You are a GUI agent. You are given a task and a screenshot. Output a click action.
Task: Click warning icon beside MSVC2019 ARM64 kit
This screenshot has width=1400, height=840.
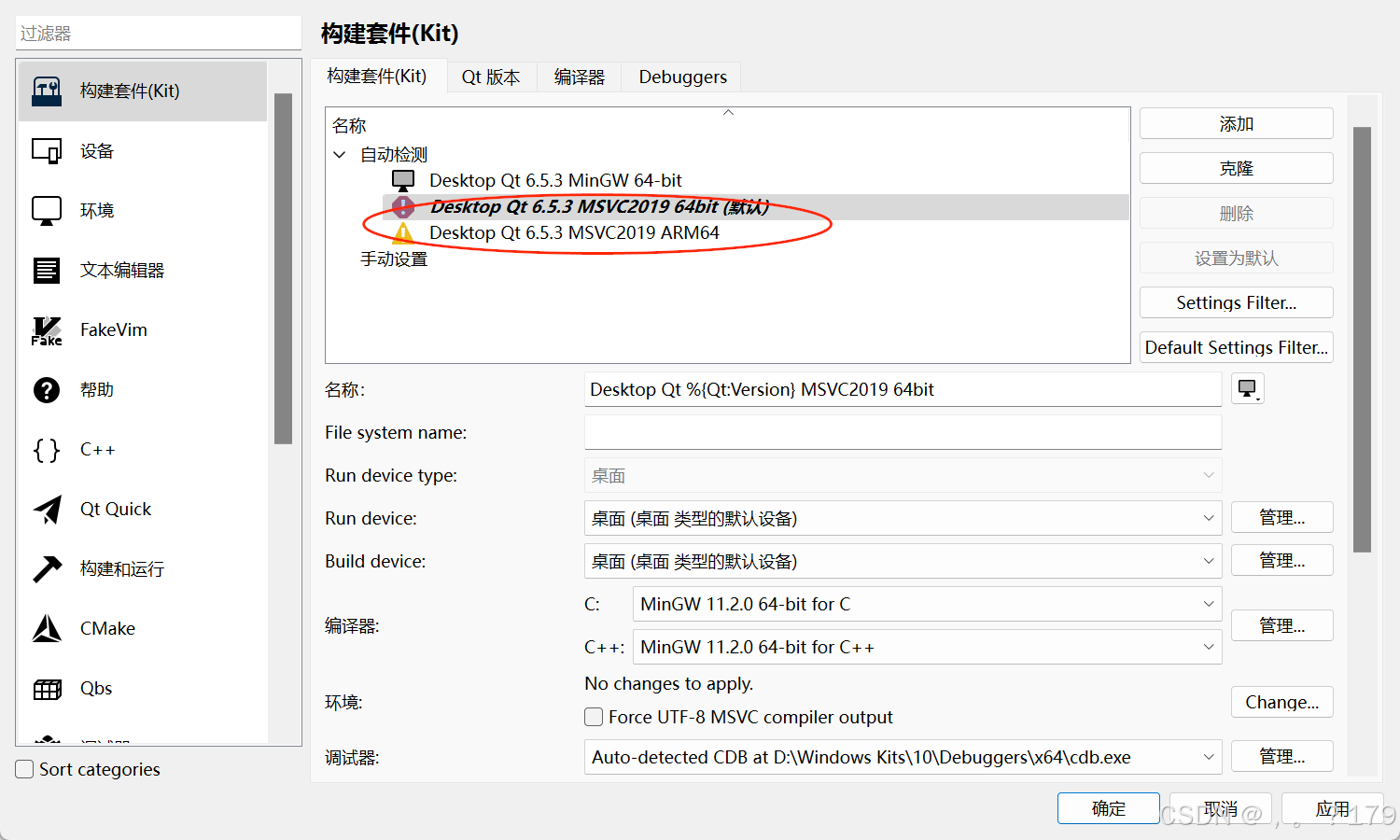pos(403,232)
